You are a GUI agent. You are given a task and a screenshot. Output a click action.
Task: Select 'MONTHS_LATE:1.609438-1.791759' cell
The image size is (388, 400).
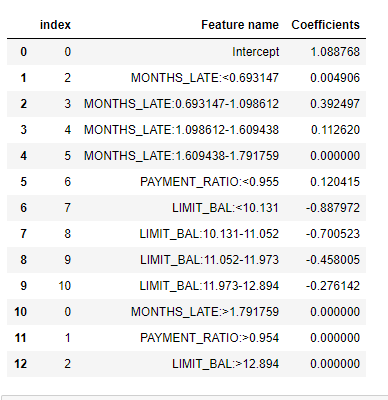click(x=181, y=156)
